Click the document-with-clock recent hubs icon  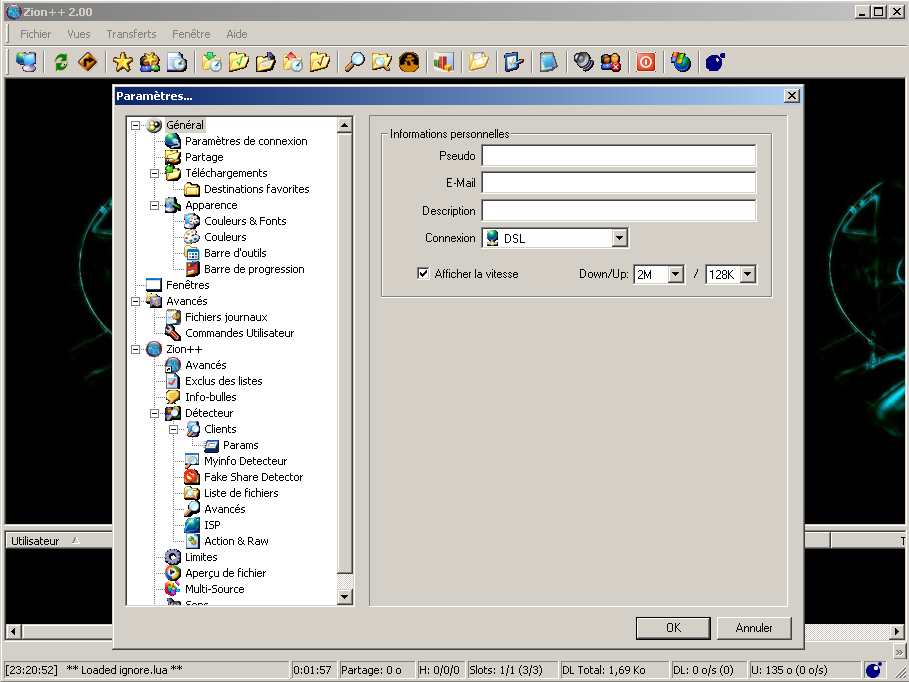[177, 62]
